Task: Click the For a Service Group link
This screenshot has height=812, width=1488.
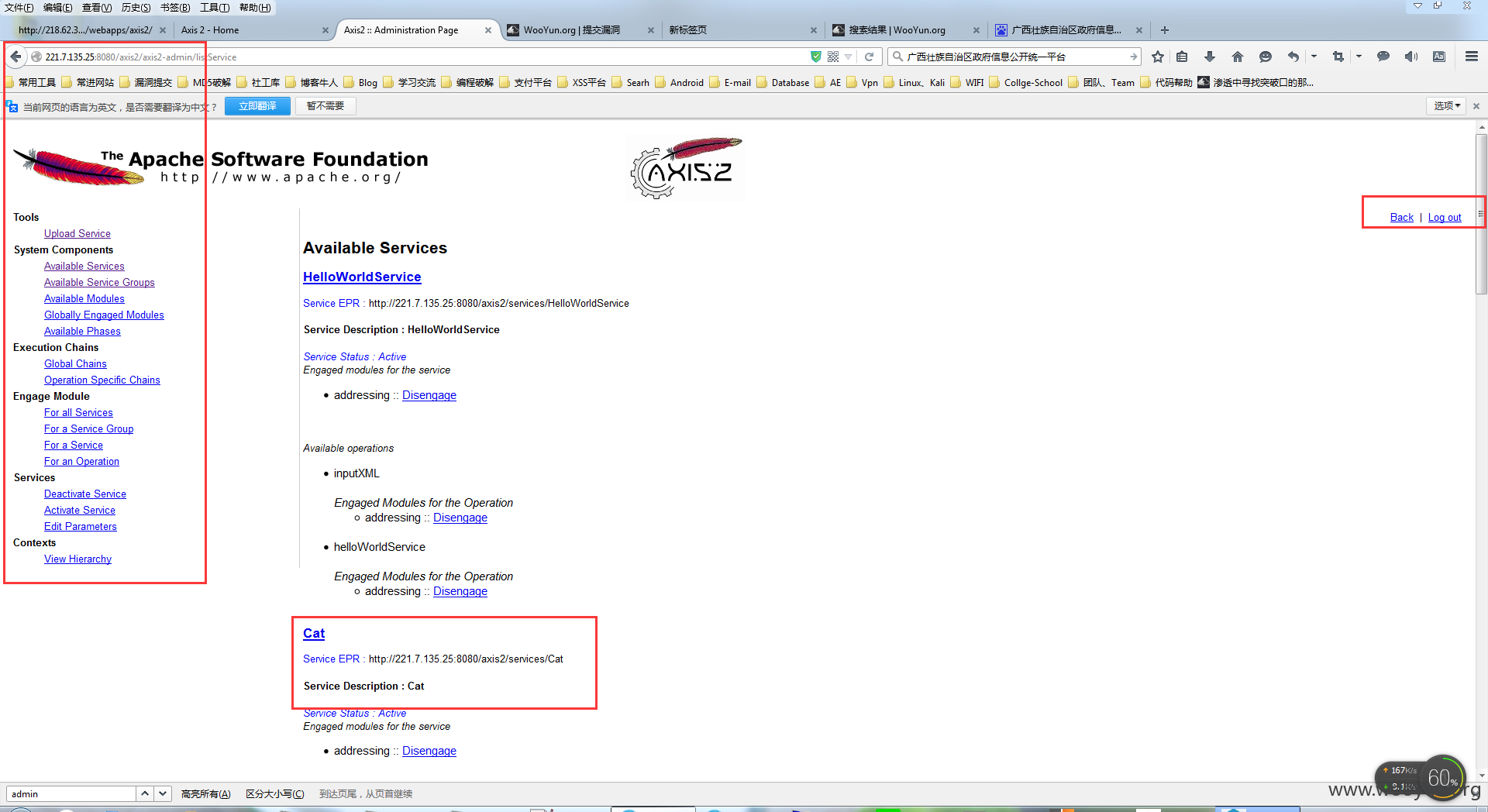Action: (88, 428)
